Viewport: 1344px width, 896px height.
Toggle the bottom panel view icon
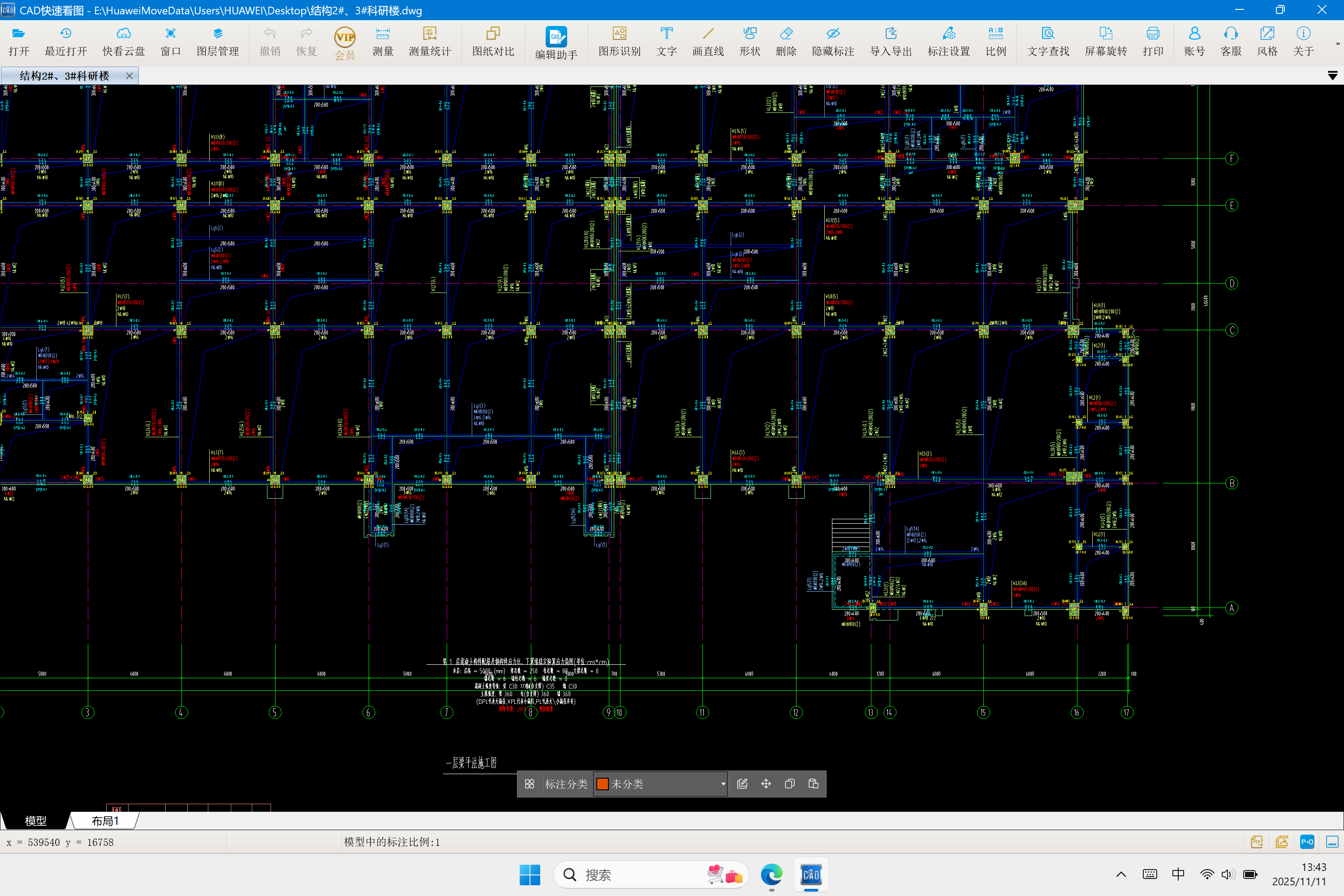[1332, 842]
